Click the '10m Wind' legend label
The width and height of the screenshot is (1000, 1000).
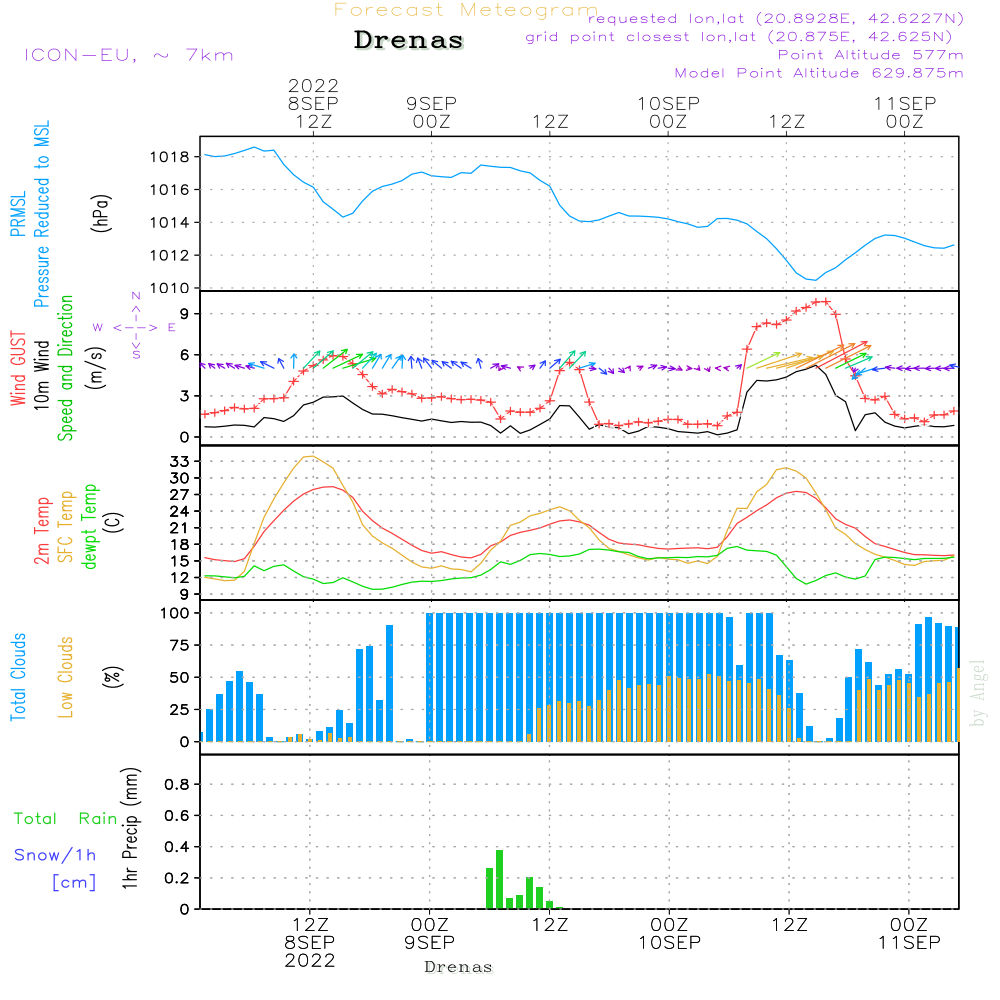[41, 375]
